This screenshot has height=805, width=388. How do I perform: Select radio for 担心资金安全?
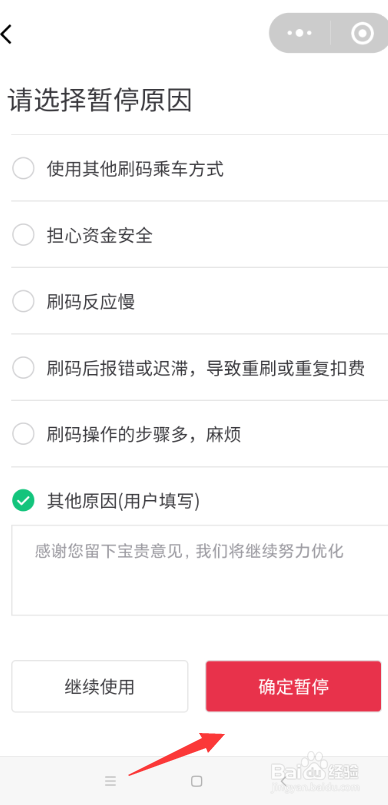pos(23,235)
